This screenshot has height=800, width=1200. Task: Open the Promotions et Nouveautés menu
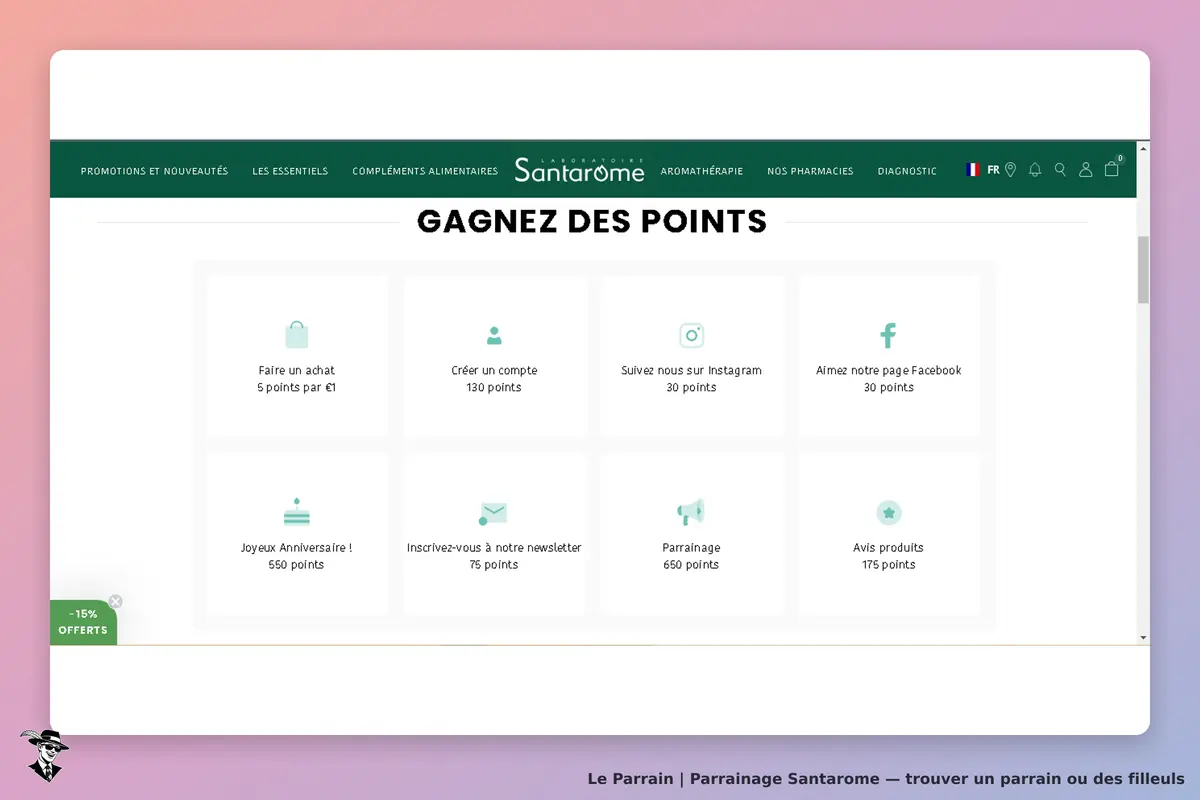(x=154, y=171)
